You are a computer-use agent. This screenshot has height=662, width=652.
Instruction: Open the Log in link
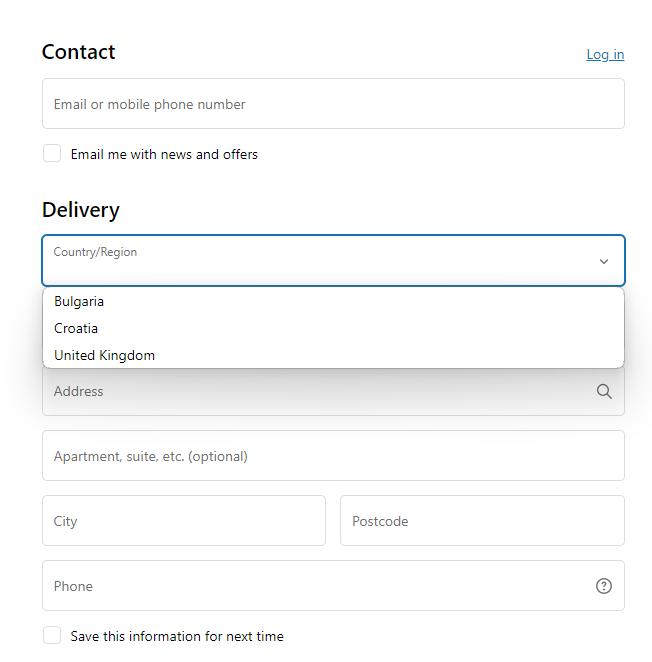(x=605, y=54)
